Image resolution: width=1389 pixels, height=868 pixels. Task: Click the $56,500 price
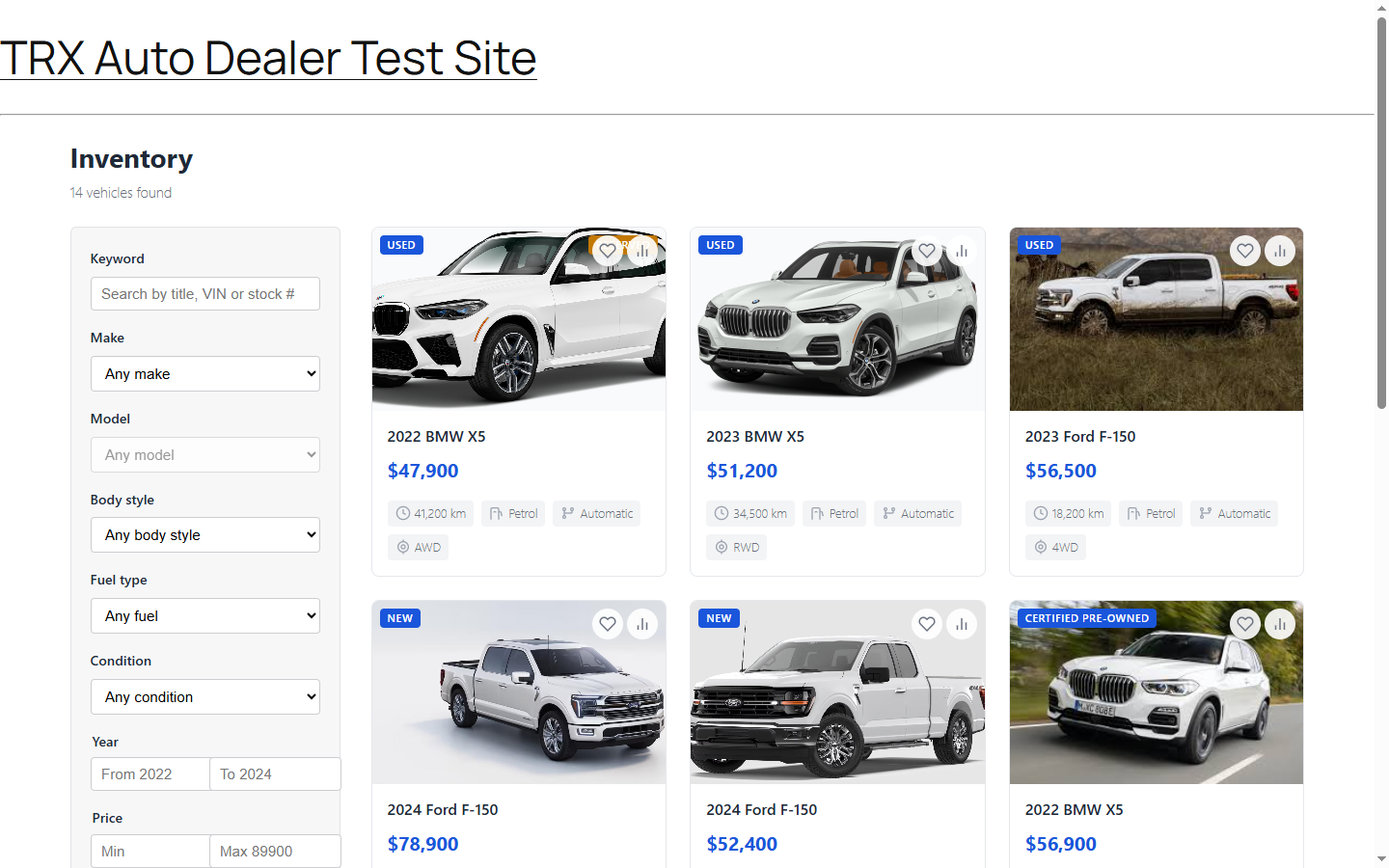click(1061, 472)
